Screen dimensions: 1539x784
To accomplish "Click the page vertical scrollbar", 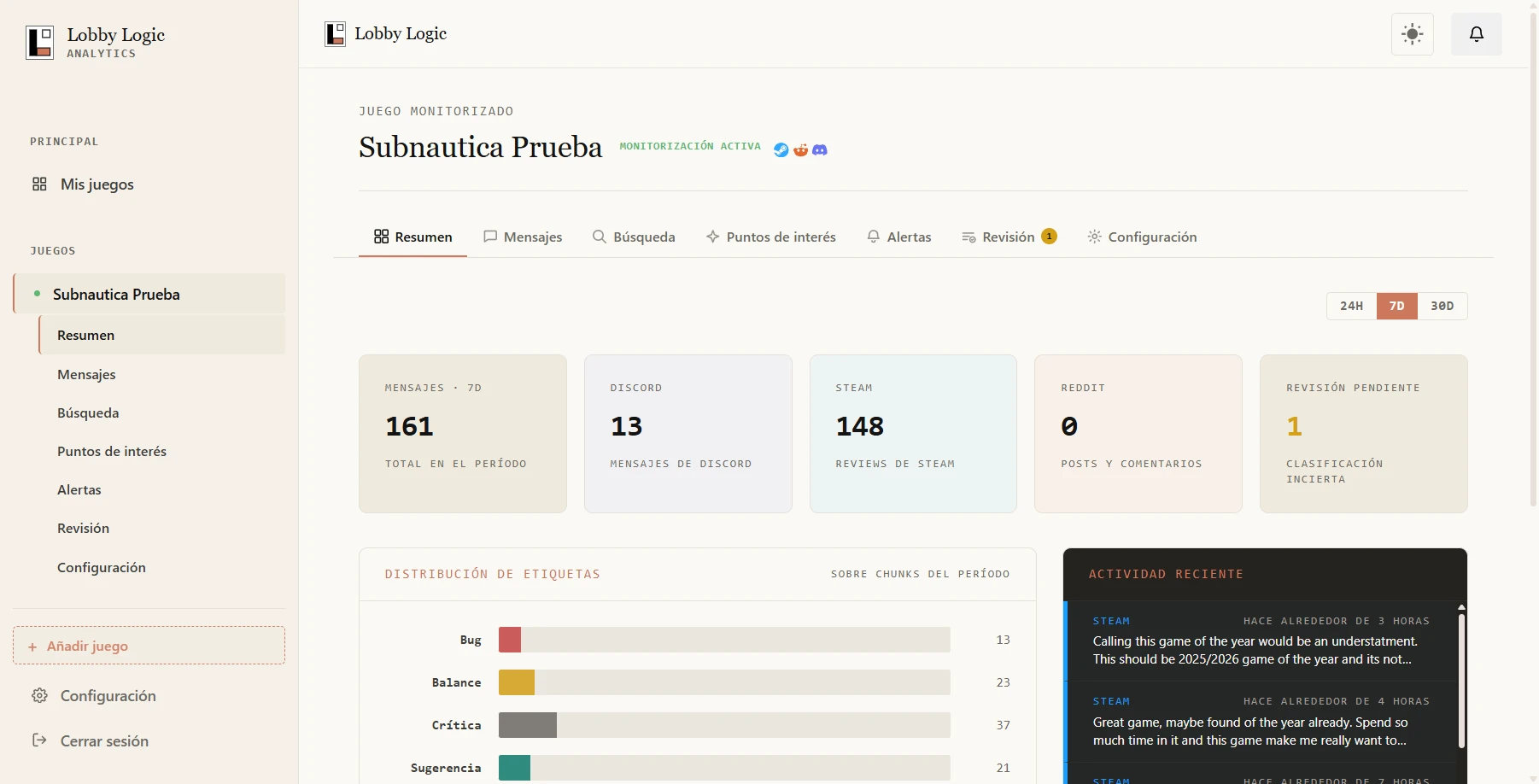I will pos(1533,260).
